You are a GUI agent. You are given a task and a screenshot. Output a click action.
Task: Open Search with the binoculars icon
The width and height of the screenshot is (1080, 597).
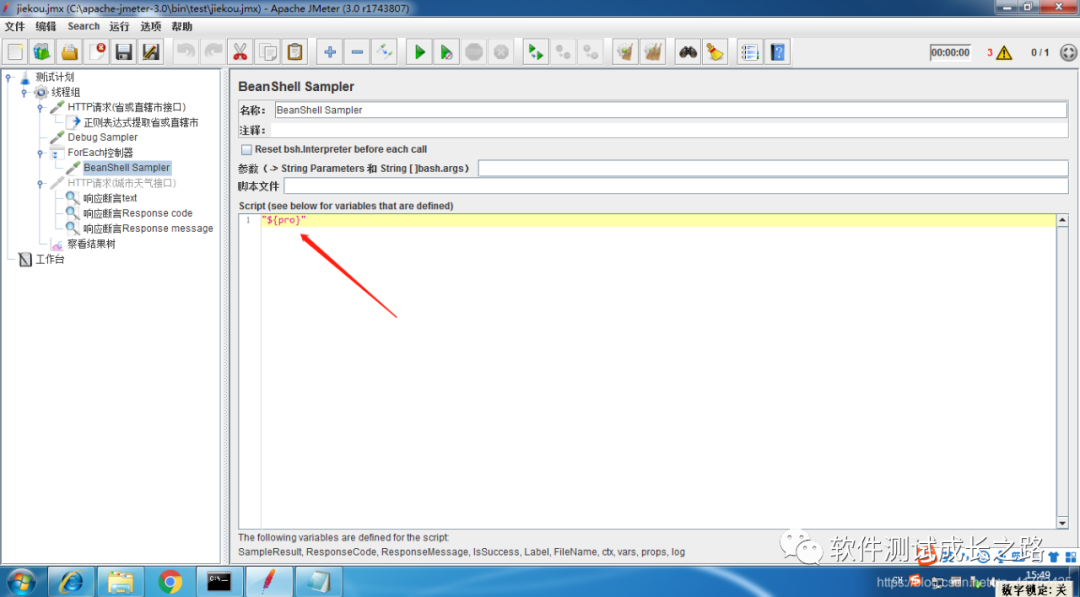[x=687, y=52]
